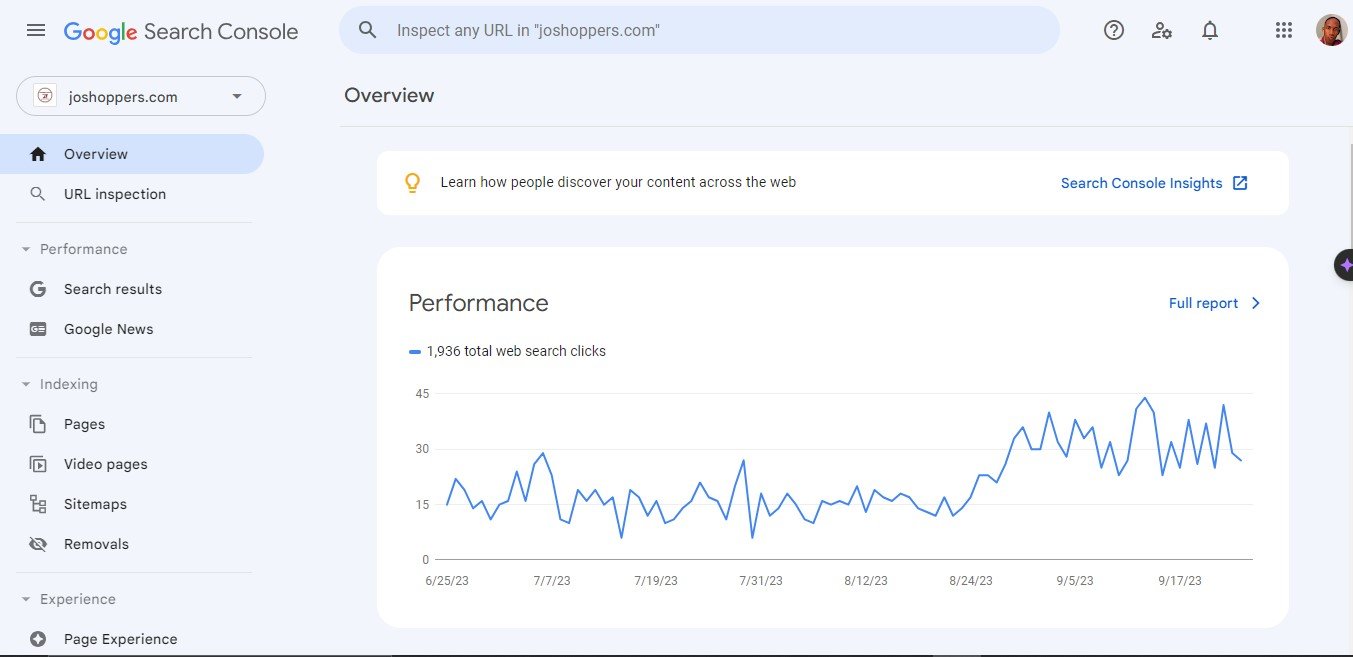Click the 45 y-axis label
Screen dimensions: 1353x657
click(423, 394)
